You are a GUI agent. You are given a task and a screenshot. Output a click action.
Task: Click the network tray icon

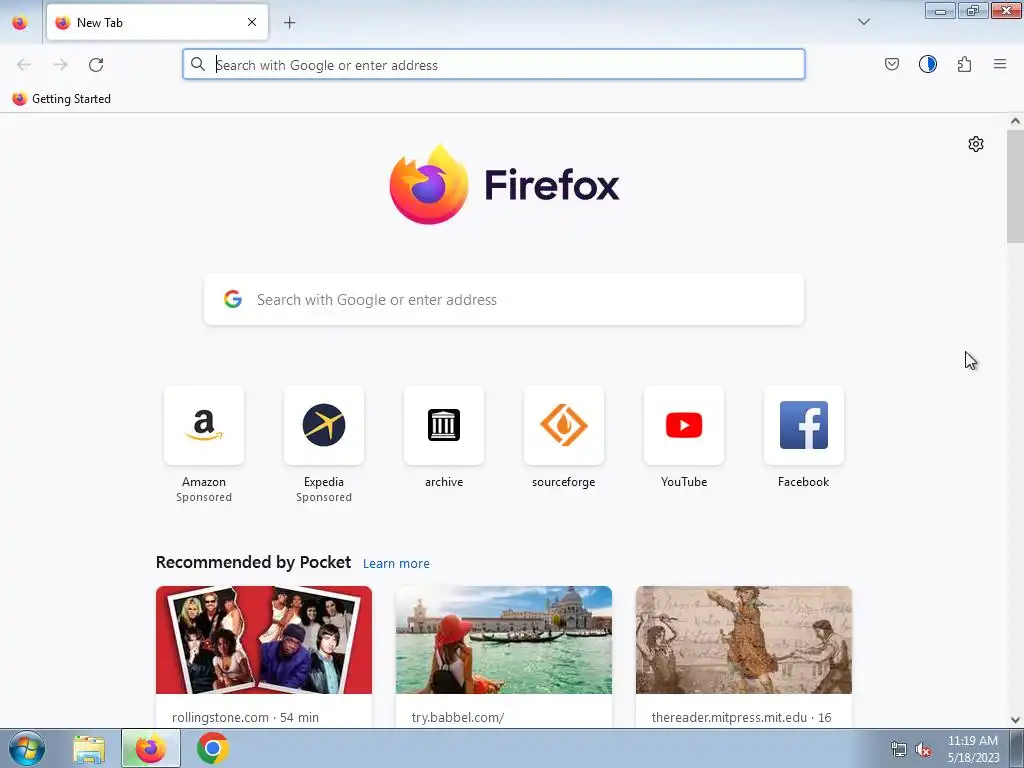tap(899, 749)
